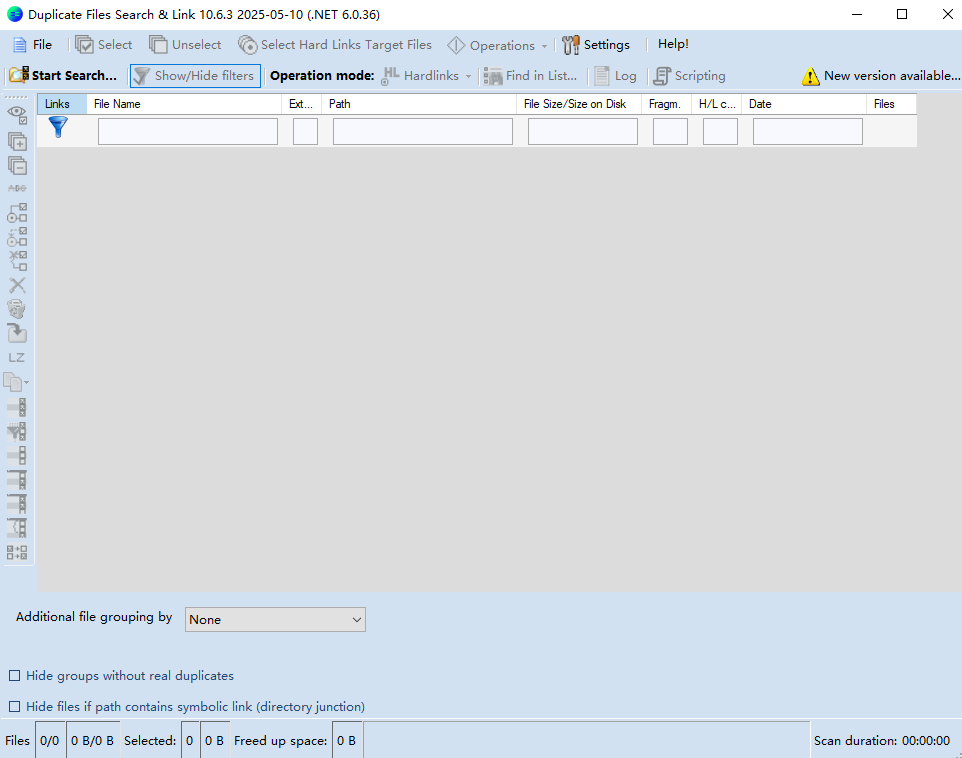The width and height of the screenshot is (962, 758).
Task: Click the yellow warning triangle icon
Action: [810, 76]
